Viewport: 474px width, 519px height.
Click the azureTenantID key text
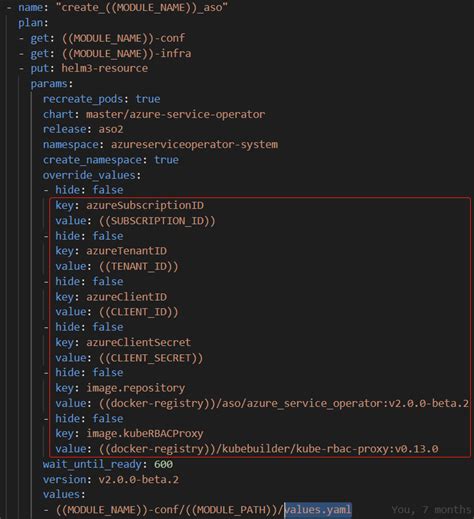(x=126, y=251)
